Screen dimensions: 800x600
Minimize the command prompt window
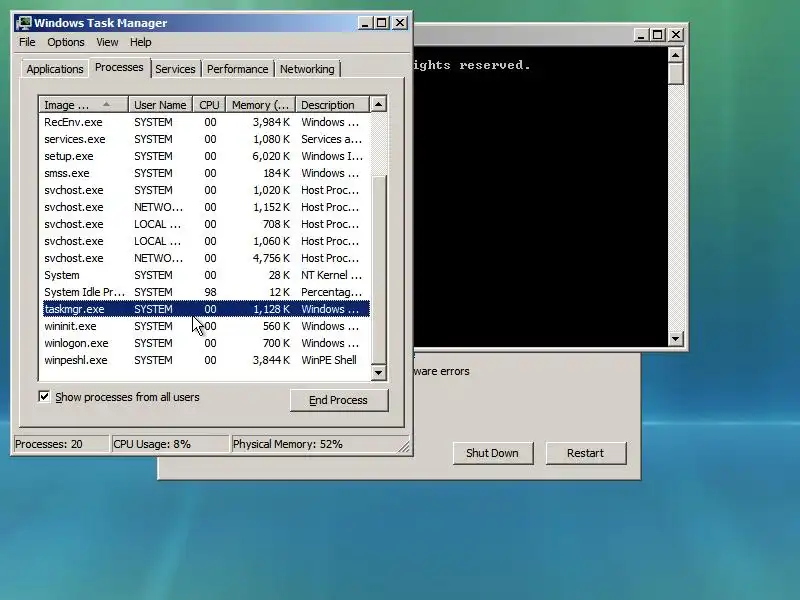click(x=641, y=35)
